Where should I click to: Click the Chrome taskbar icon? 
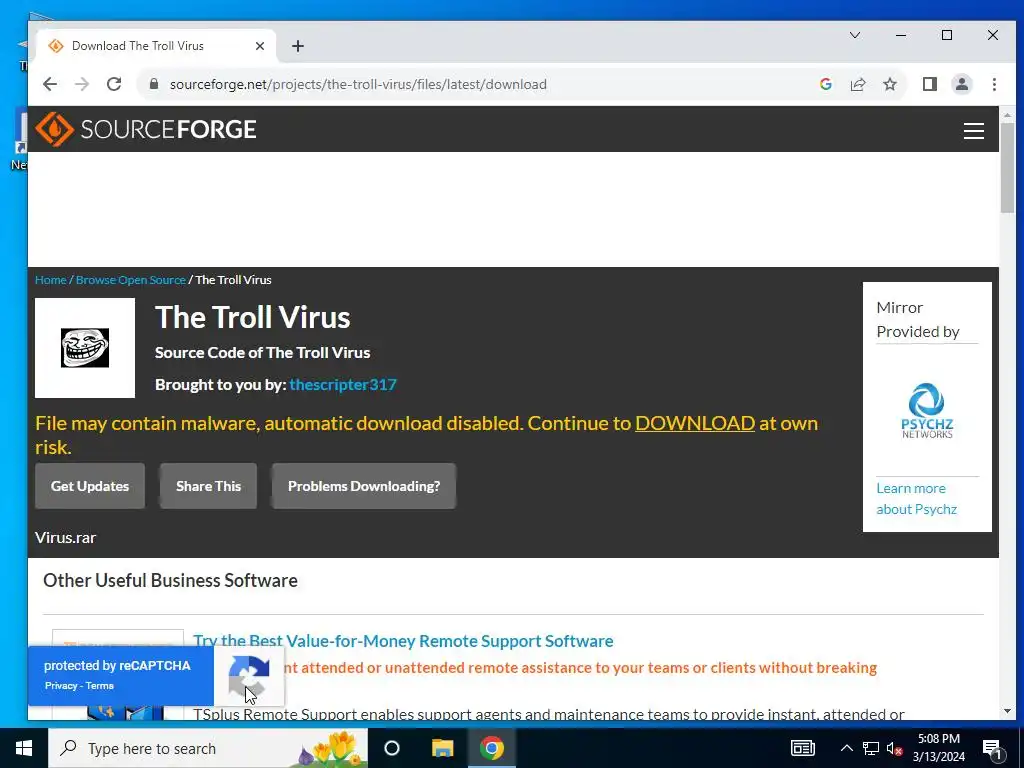coord(492,748)
